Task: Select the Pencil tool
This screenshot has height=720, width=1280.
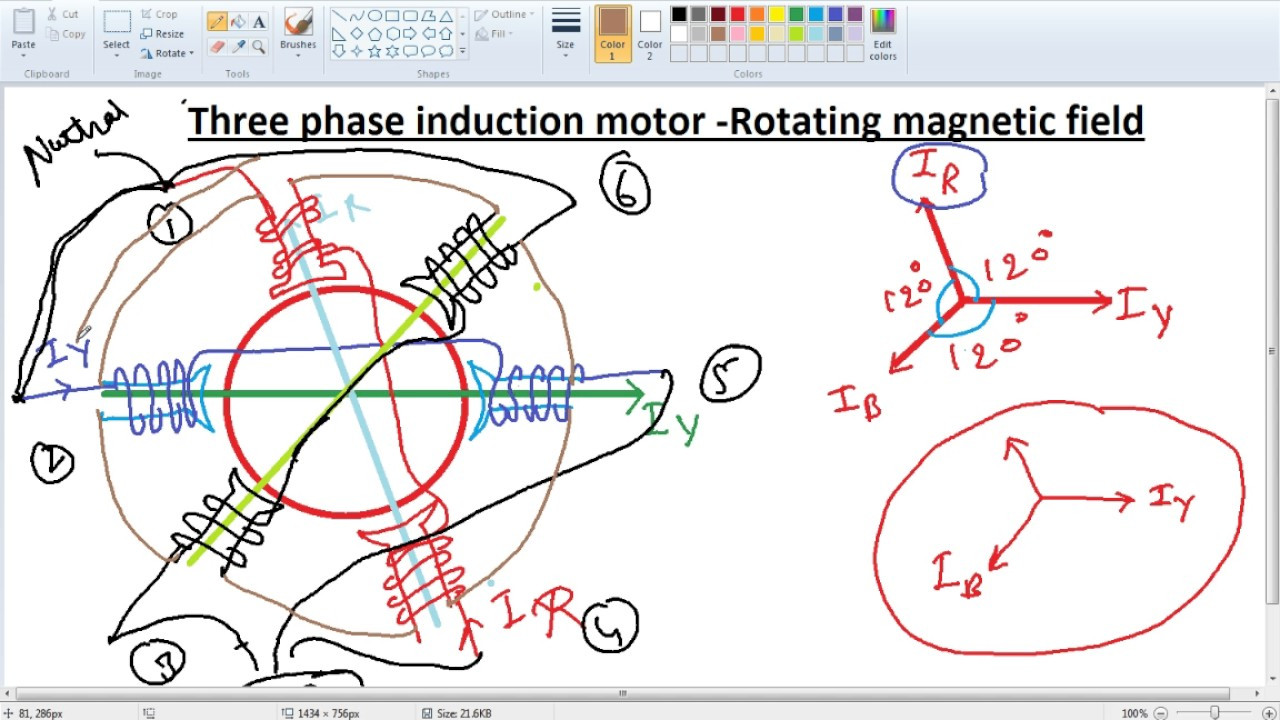Action: (216, 22)
